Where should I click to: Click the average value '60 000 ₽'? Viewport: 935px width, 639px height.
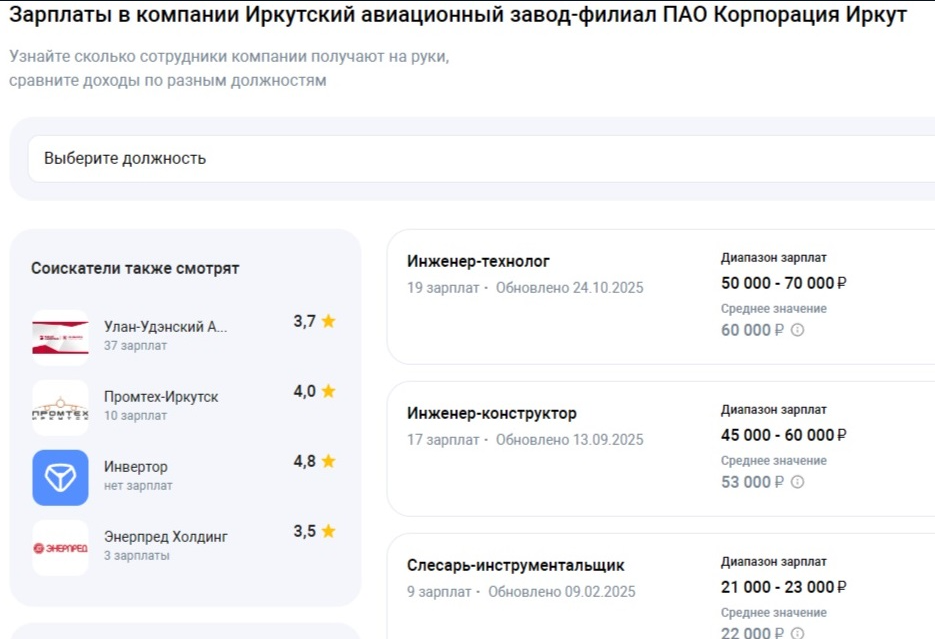[x=752, y=330]
